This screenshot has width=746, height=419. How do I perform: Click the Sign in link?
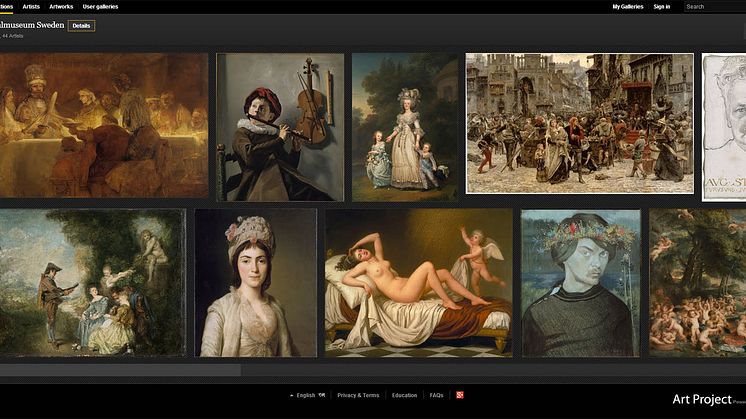pos(661,7)
